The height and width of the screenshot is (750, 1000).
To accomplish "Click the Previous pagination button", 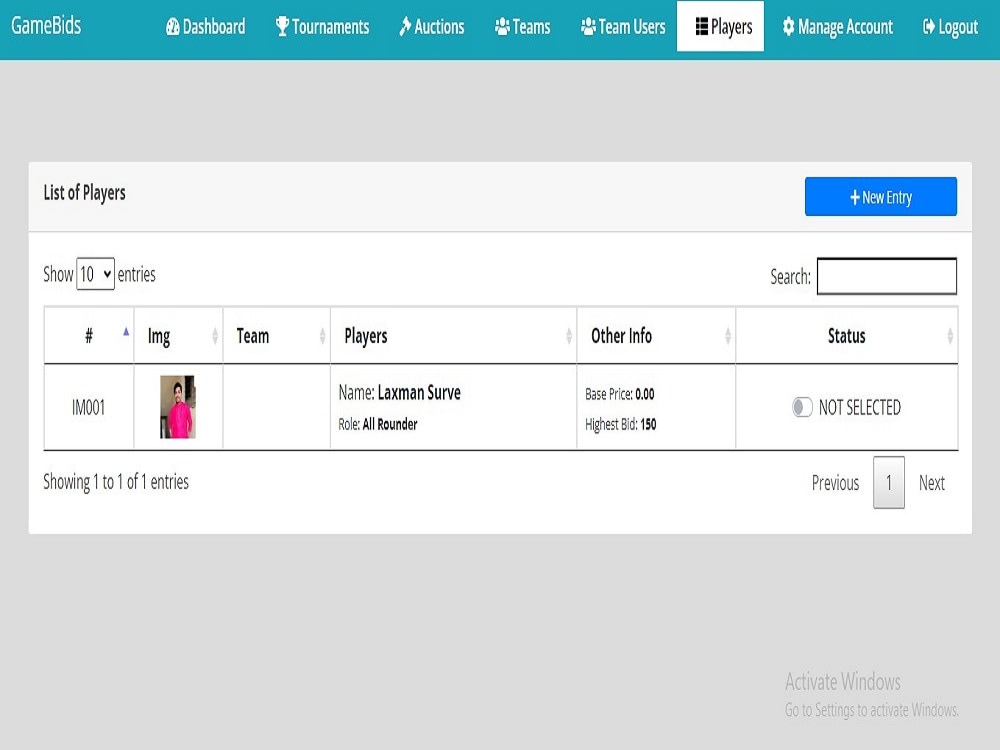I will 835,483.
